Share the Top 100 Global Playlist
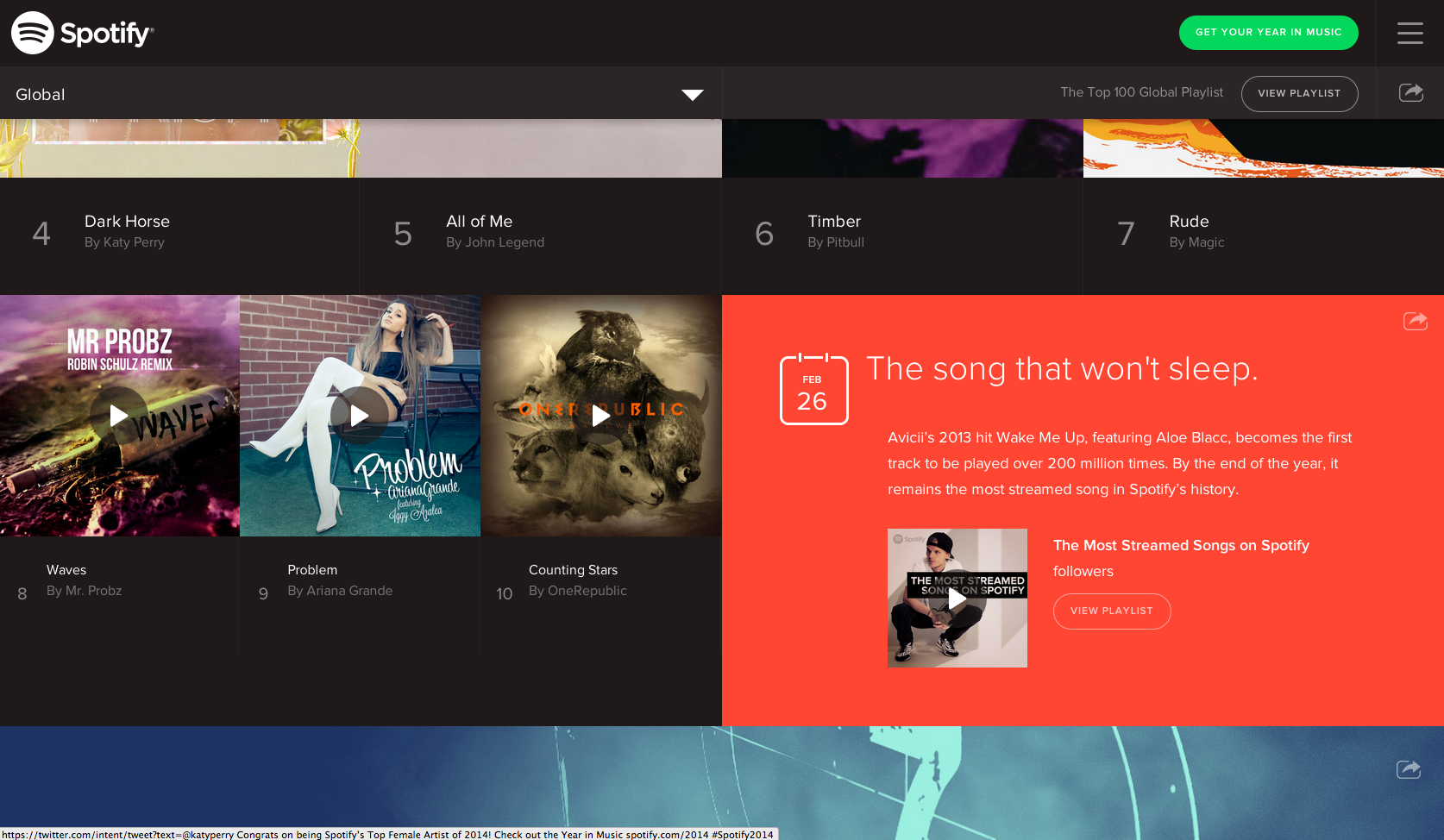This screenshot has height=840, width=1444. pos(1410,92)
